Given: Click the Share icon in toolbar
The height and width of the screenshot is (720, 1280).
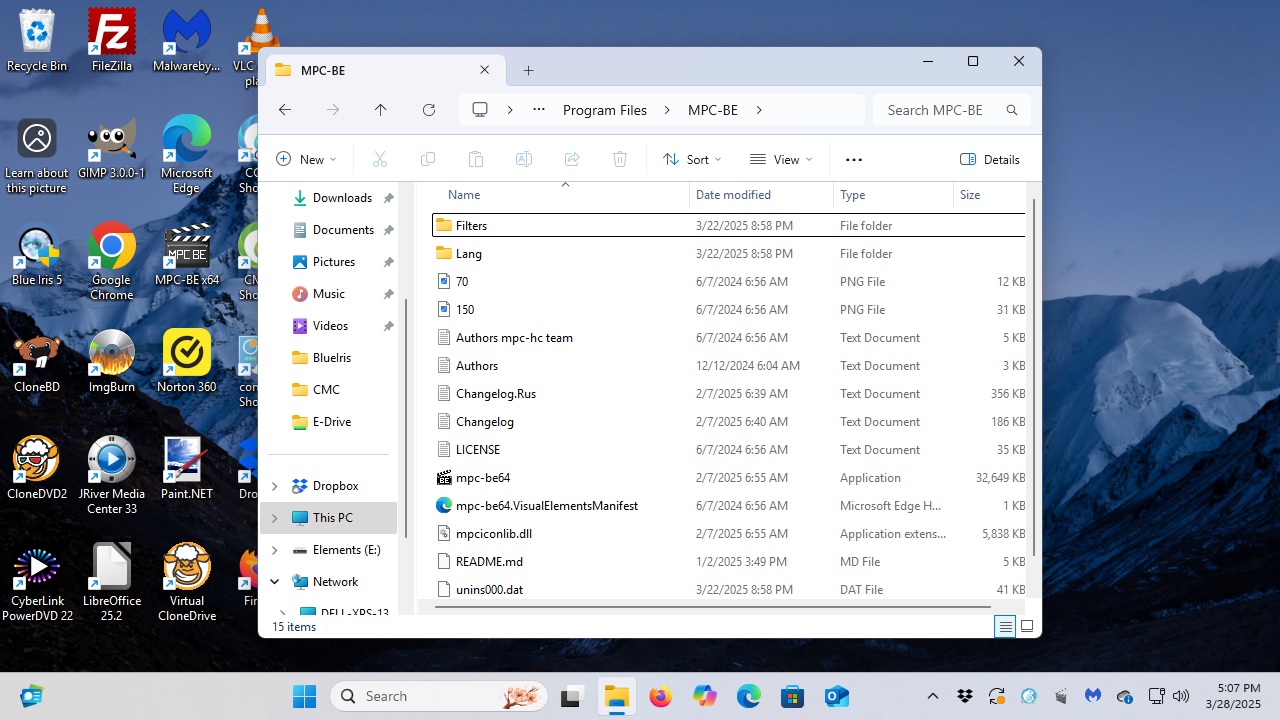Looking at the screenshot, I should pos(572,159).
